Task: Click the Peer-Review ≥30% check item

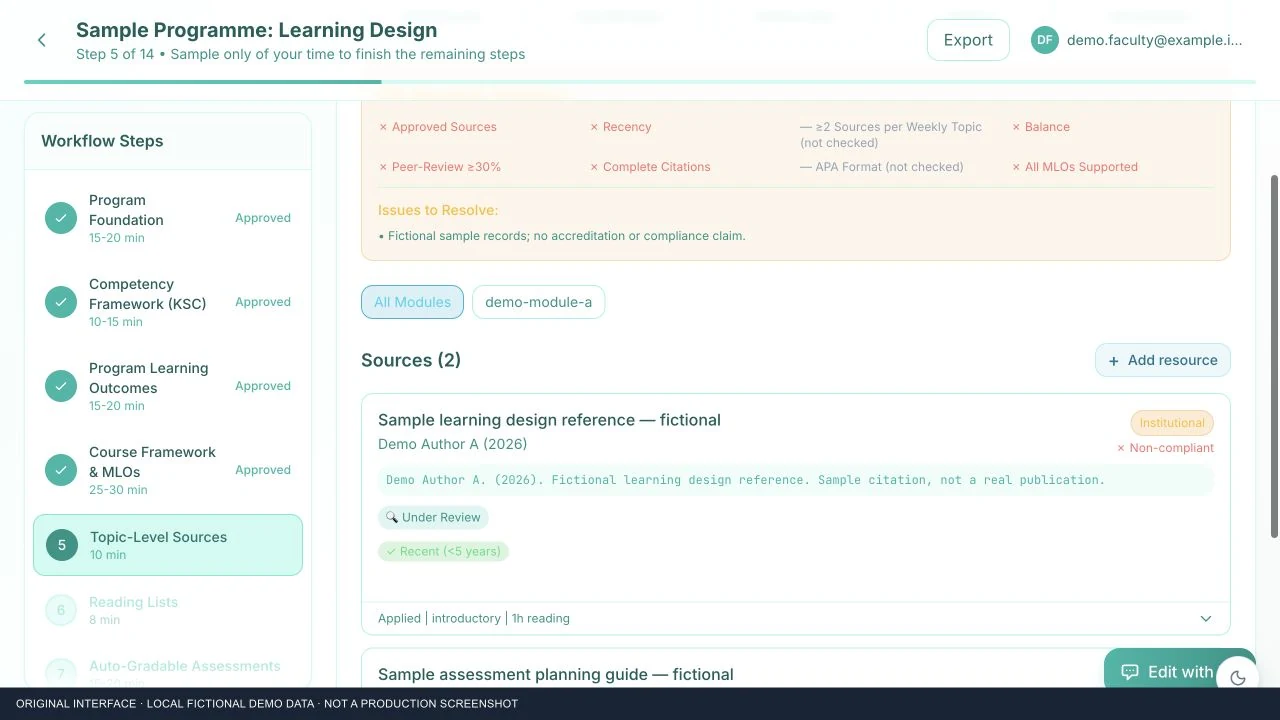Action: (x=439, y=167)
